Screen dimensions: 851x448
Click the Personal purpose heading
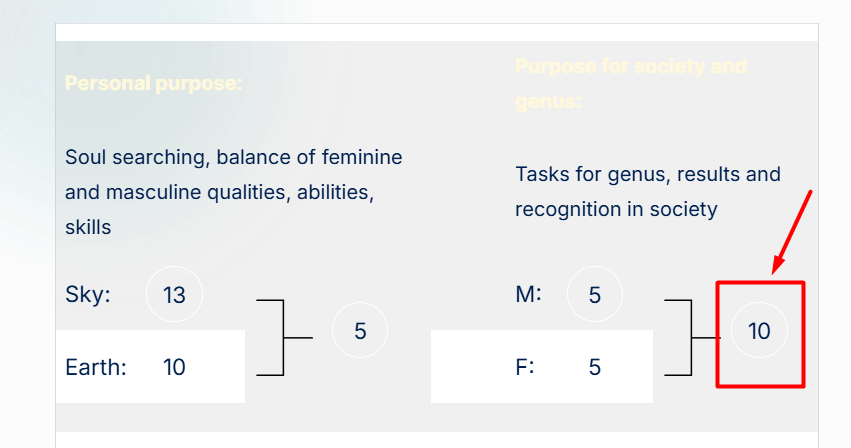tap(154, 84)
